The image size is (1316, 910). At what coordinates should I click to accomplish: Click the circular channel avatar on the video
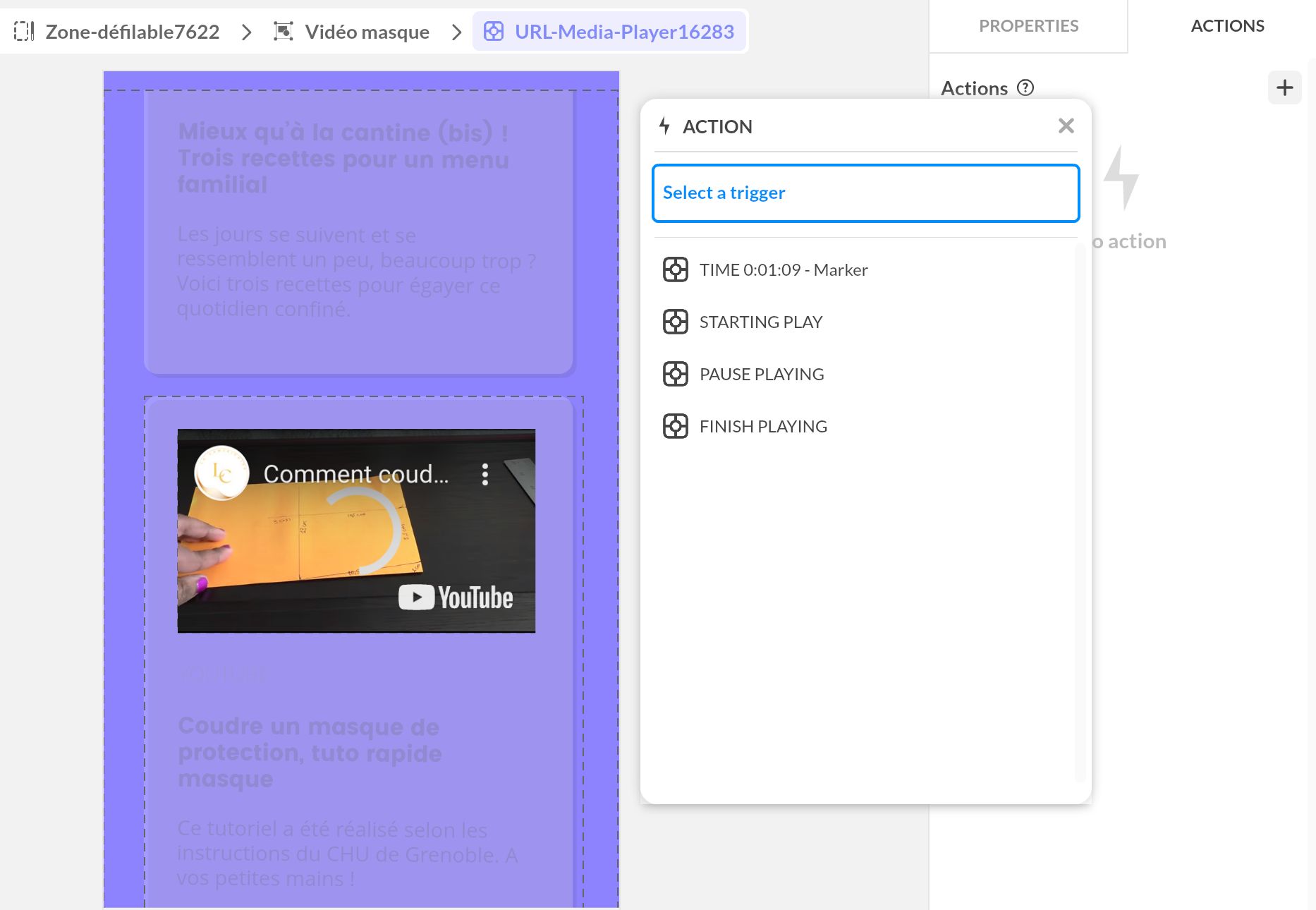tap(220, 473)
